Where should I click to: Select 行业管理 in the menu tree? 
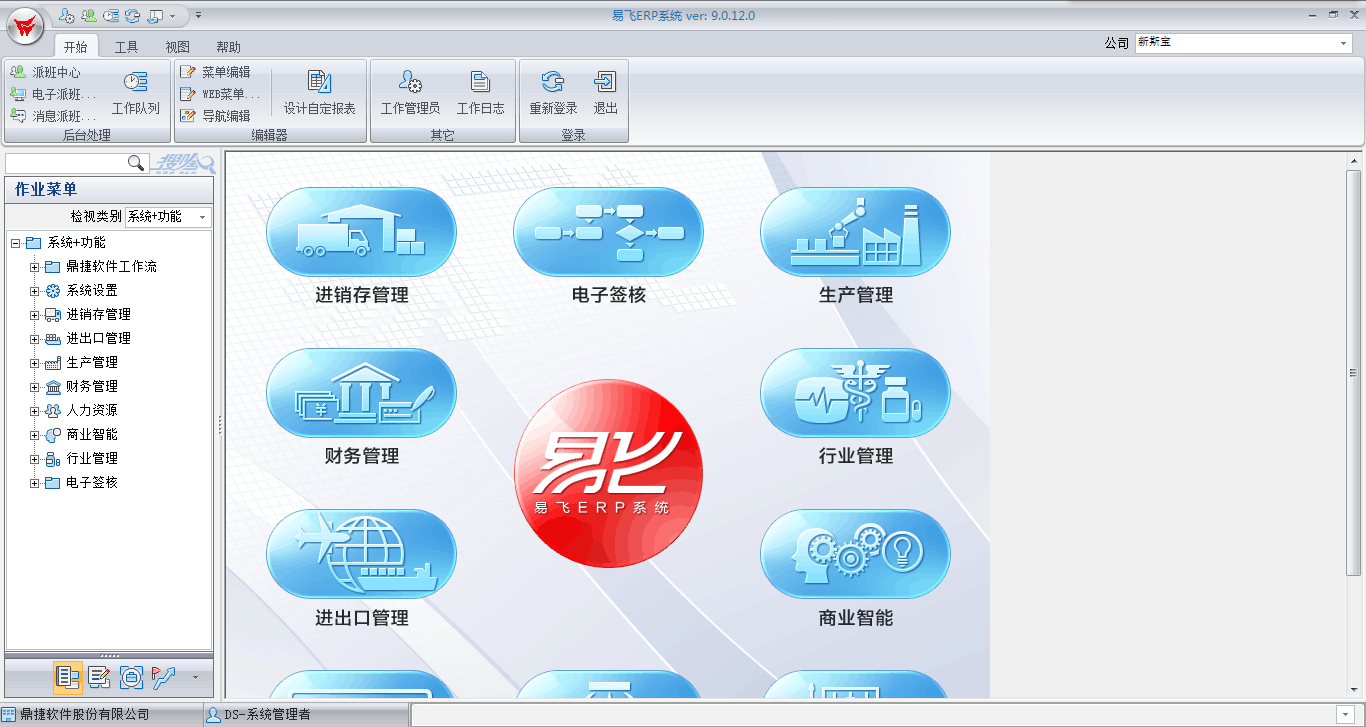[92, 458]
